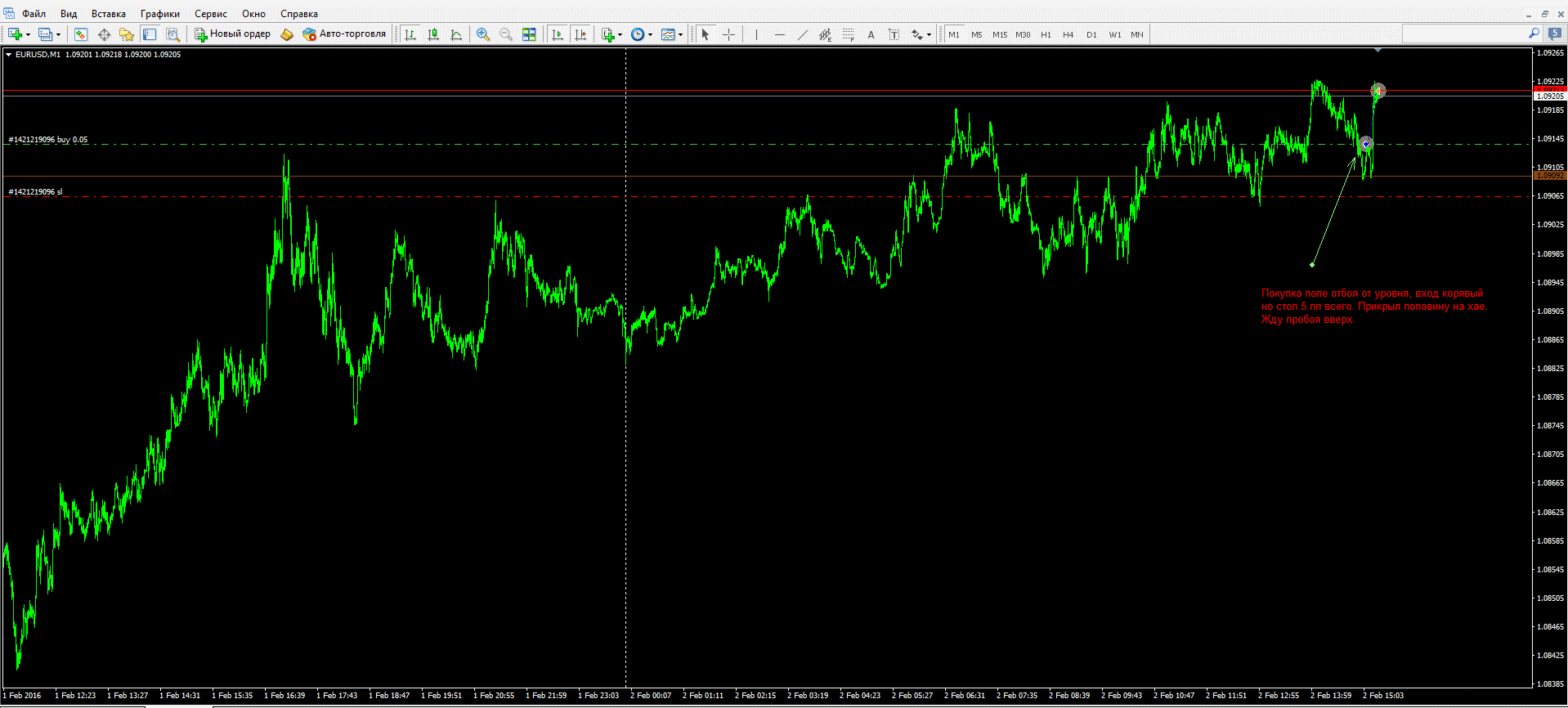Open the Strategy Tester icon
Image resolution: width=1568 pixels, height=708 pixels.
(x=172, y=34)
